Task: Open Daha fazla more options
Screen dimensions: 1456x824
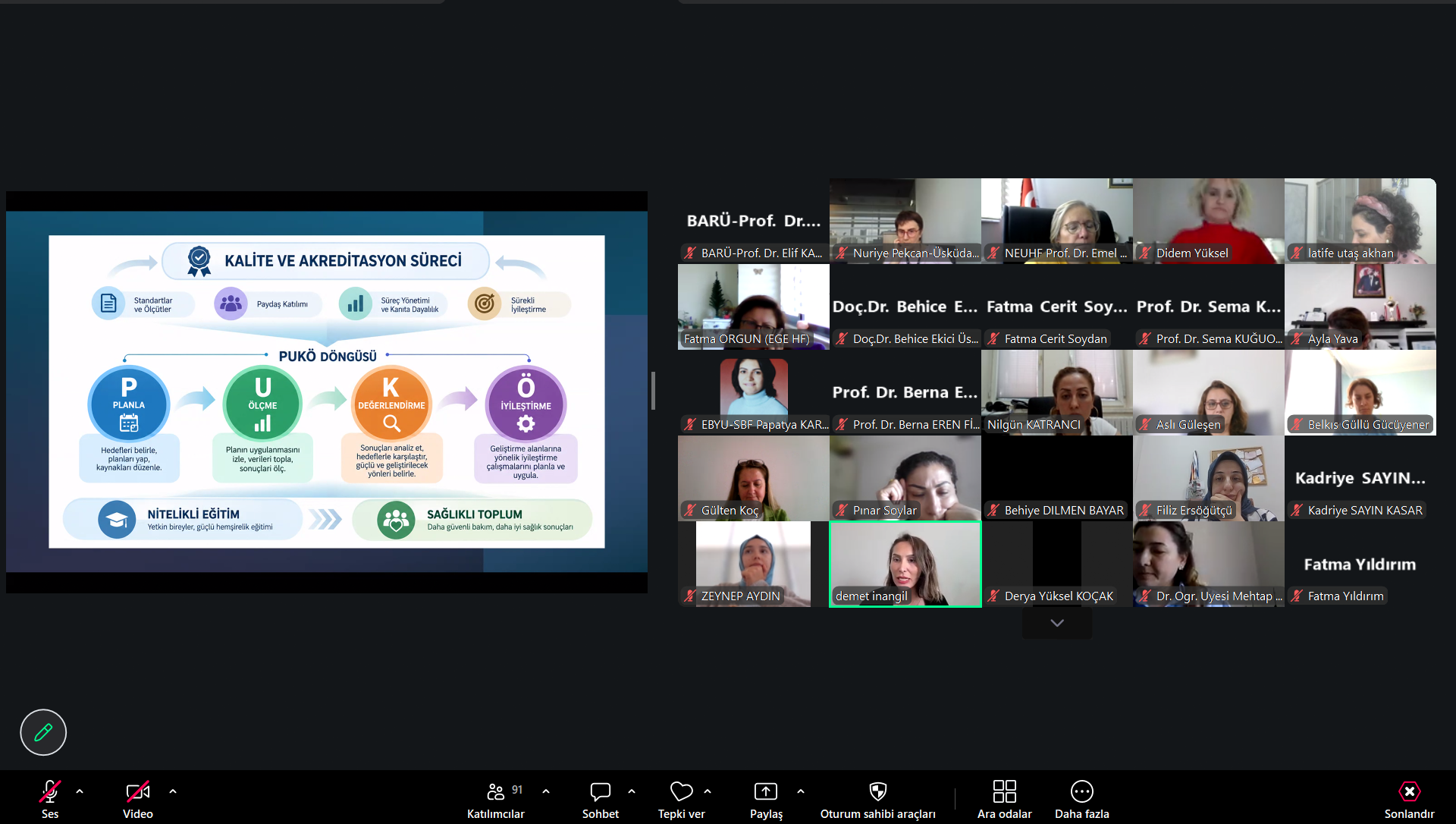Action: (1082, 799)
